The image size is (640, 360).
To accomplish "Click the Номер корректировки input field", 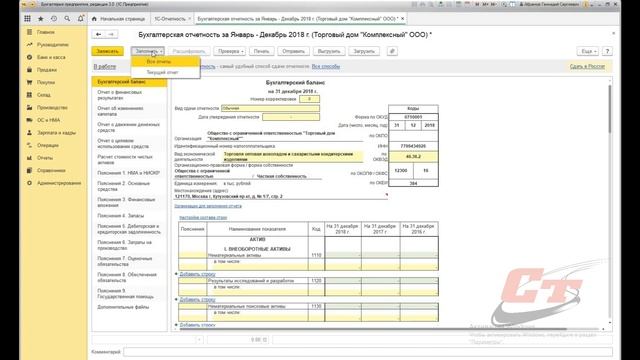I will pos(309,99).
